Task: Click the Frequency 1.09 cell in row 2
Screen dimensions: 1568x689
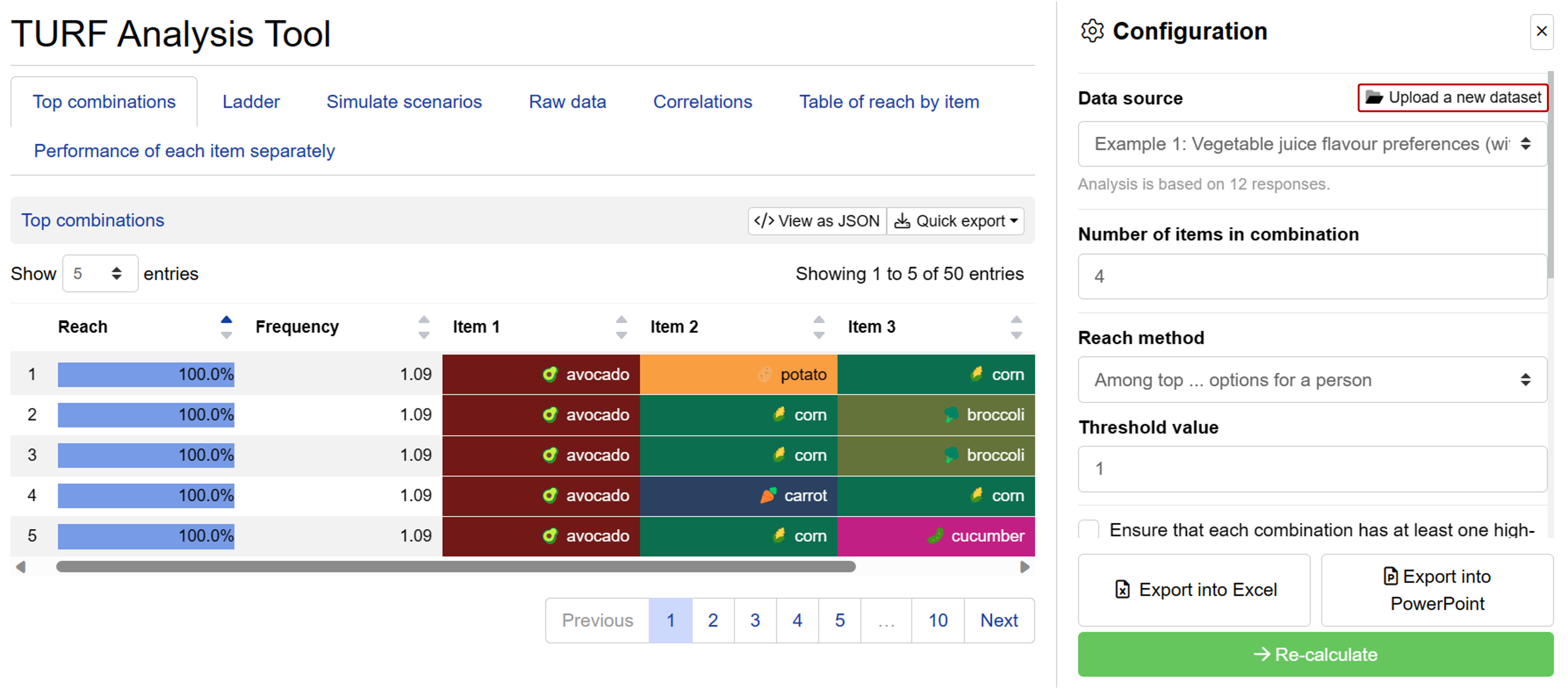Action: pos(343,414)
